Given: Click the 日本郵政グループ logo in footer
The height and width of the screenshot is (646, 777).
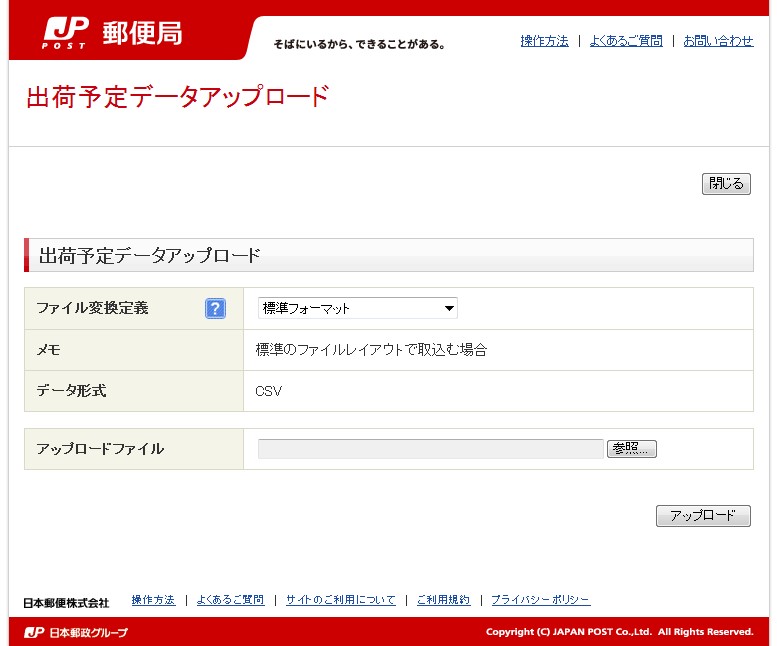Looking at the screenshot, I should tap(76, 632).
